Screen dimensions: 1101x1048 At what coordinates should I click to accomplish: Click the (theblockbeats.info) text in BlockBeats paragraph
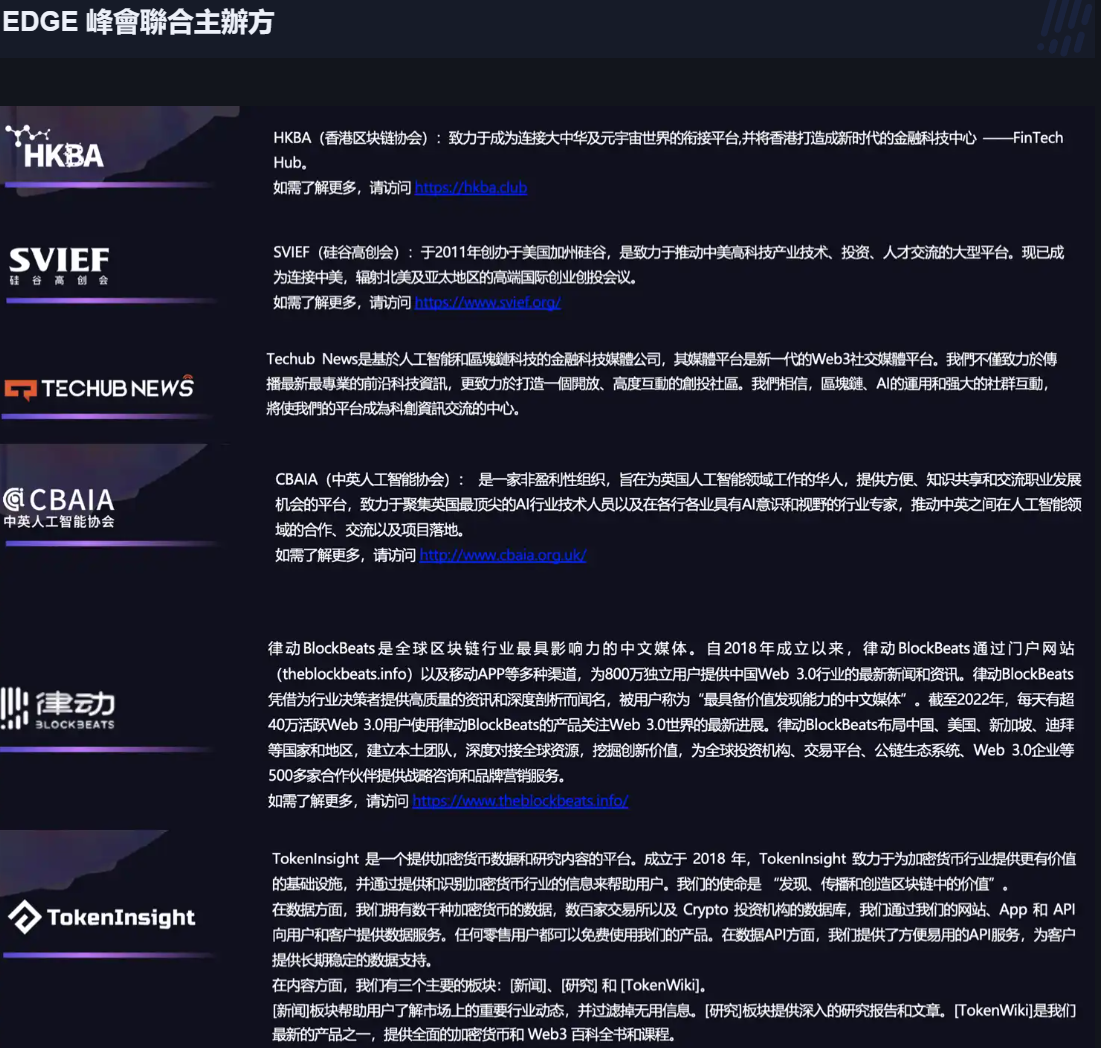[344, 675]
